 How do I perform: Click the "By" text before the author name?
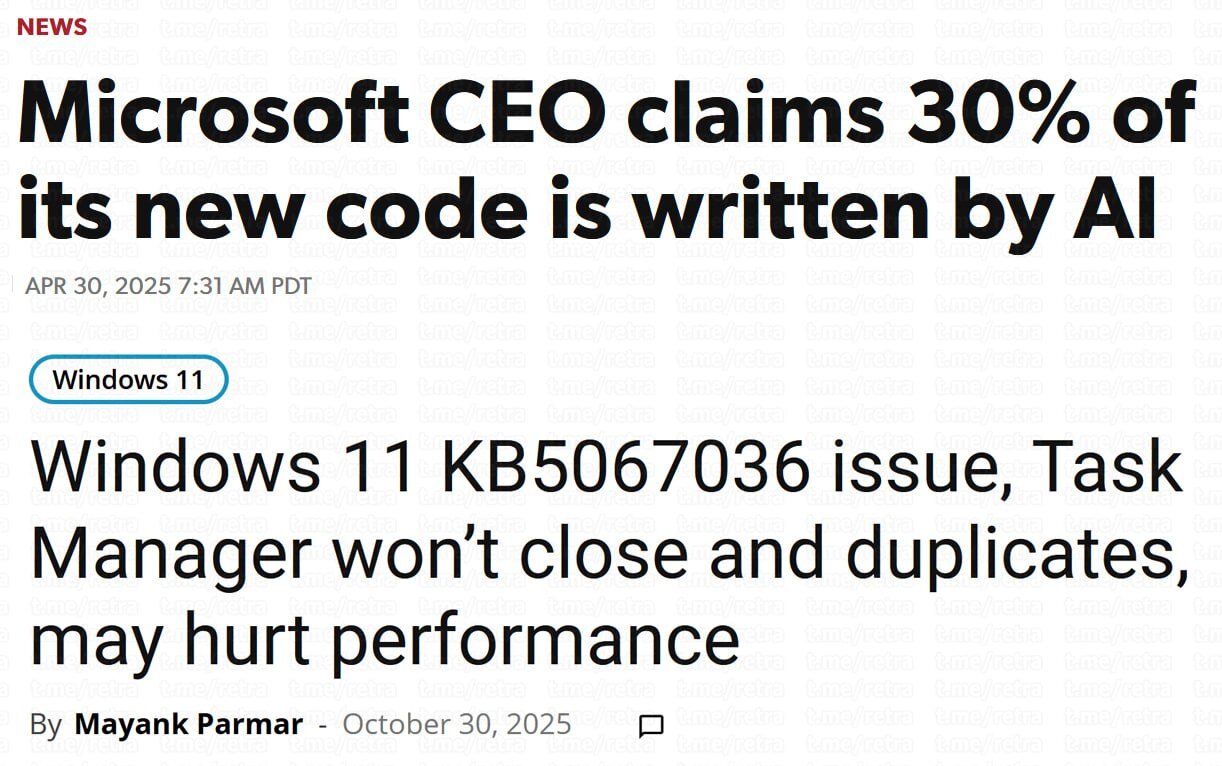[x=45, y=724]
